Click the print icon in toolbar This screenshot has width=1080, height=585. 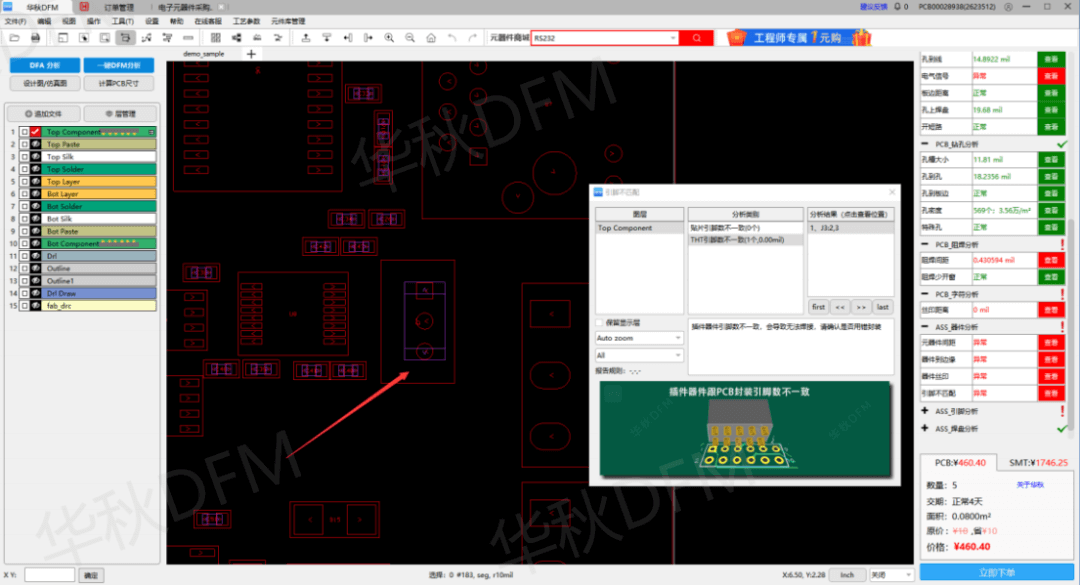tap(35, 38)
